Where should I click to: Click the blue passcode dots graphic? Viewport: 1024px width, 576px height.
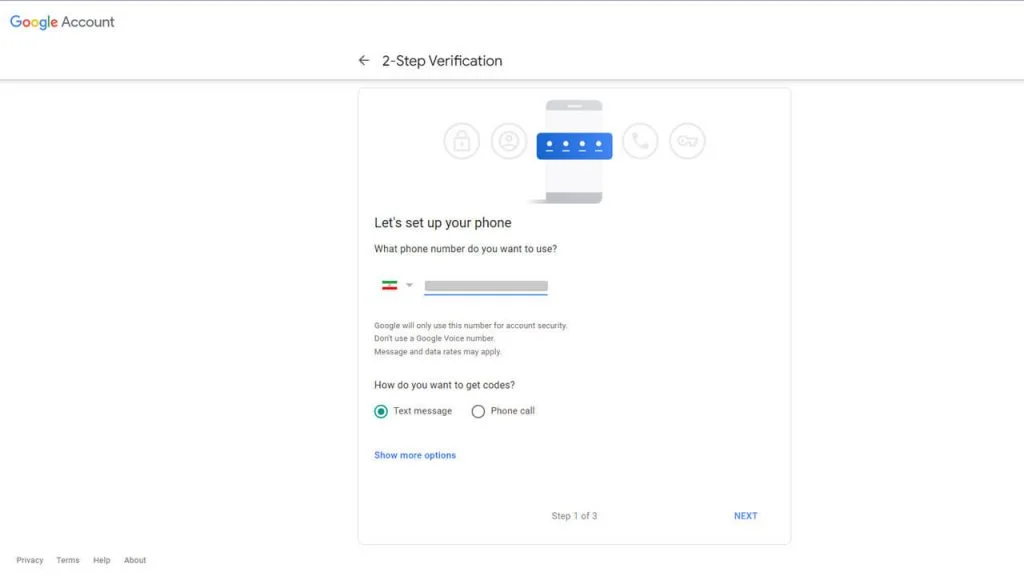coord(574,146)
